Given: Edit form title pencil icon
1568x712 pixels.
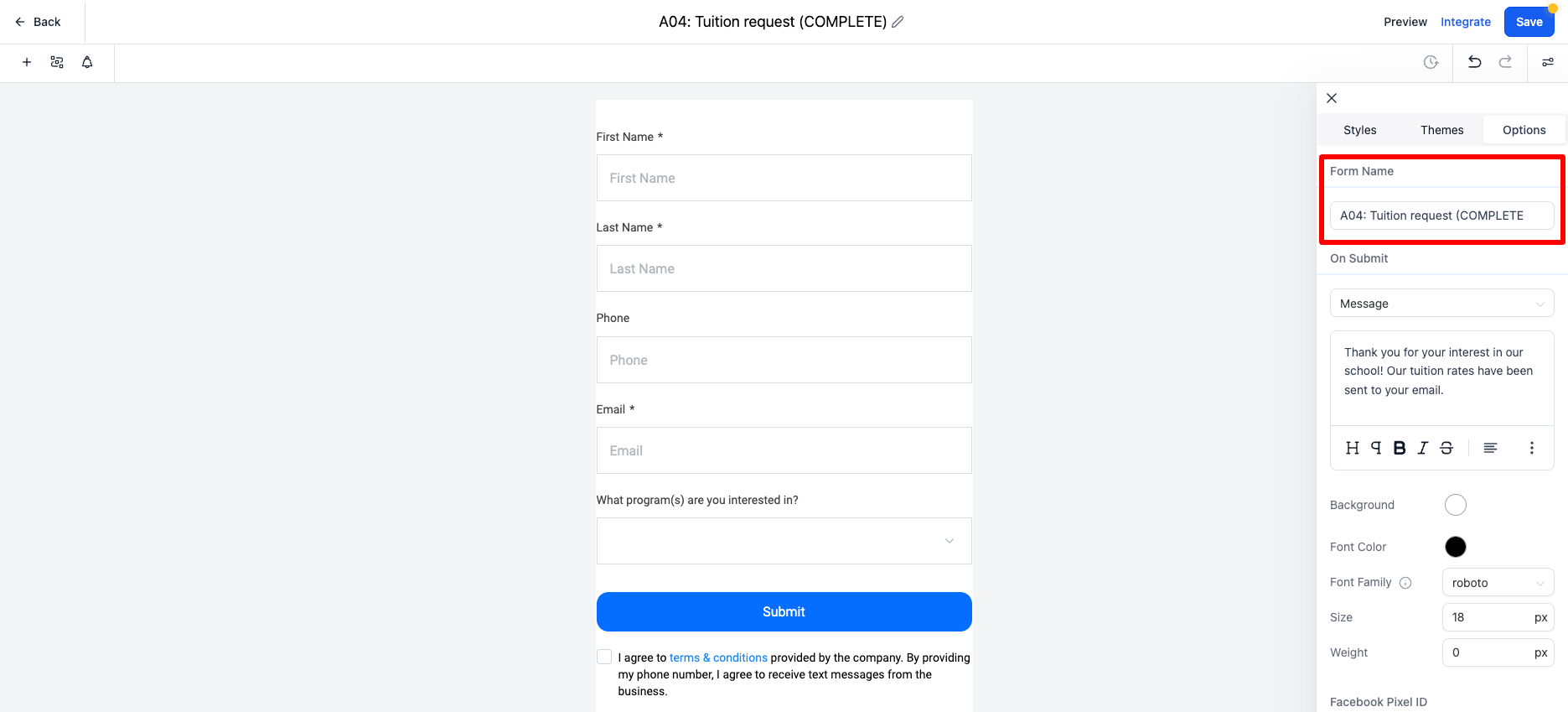Looking at the screenshot, I should [x=898, y=22].
